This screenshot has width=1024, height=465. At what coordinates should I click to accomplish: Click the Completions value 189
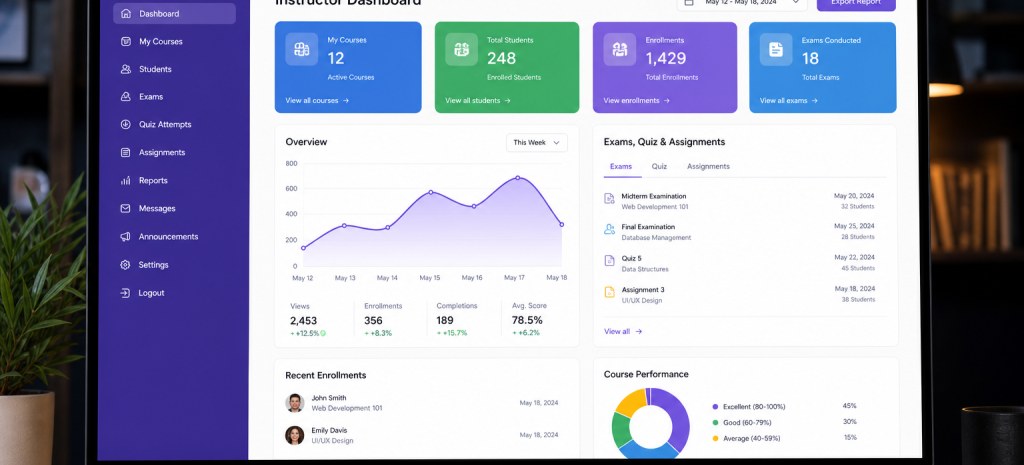point(445,321)
